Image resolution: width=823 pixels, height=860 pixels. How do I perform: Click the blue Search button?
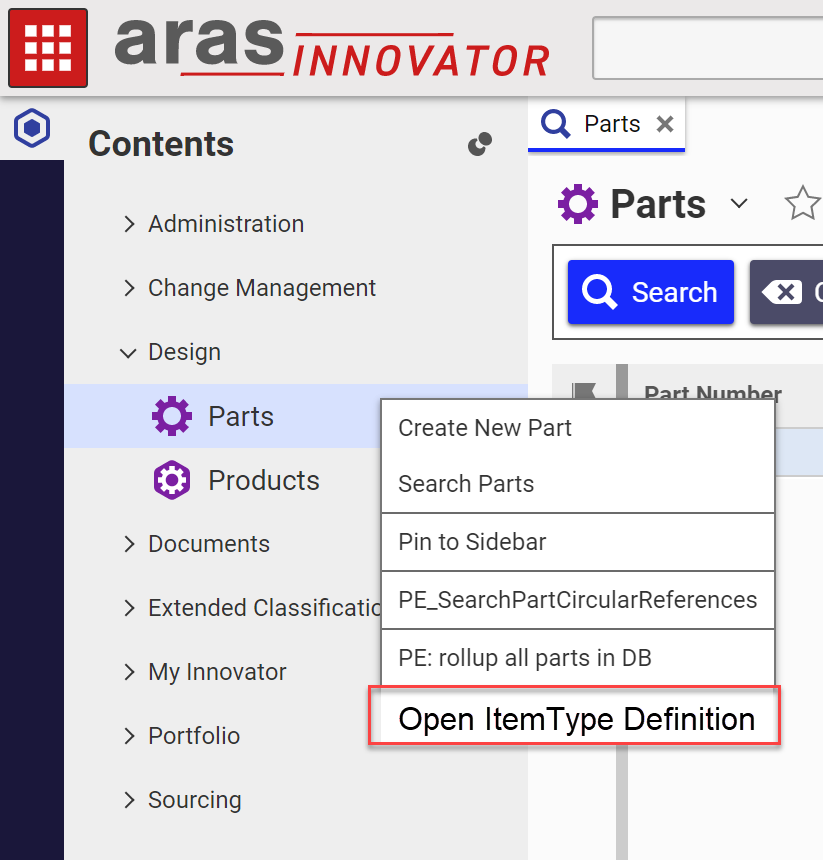click(x=651, y=292)
